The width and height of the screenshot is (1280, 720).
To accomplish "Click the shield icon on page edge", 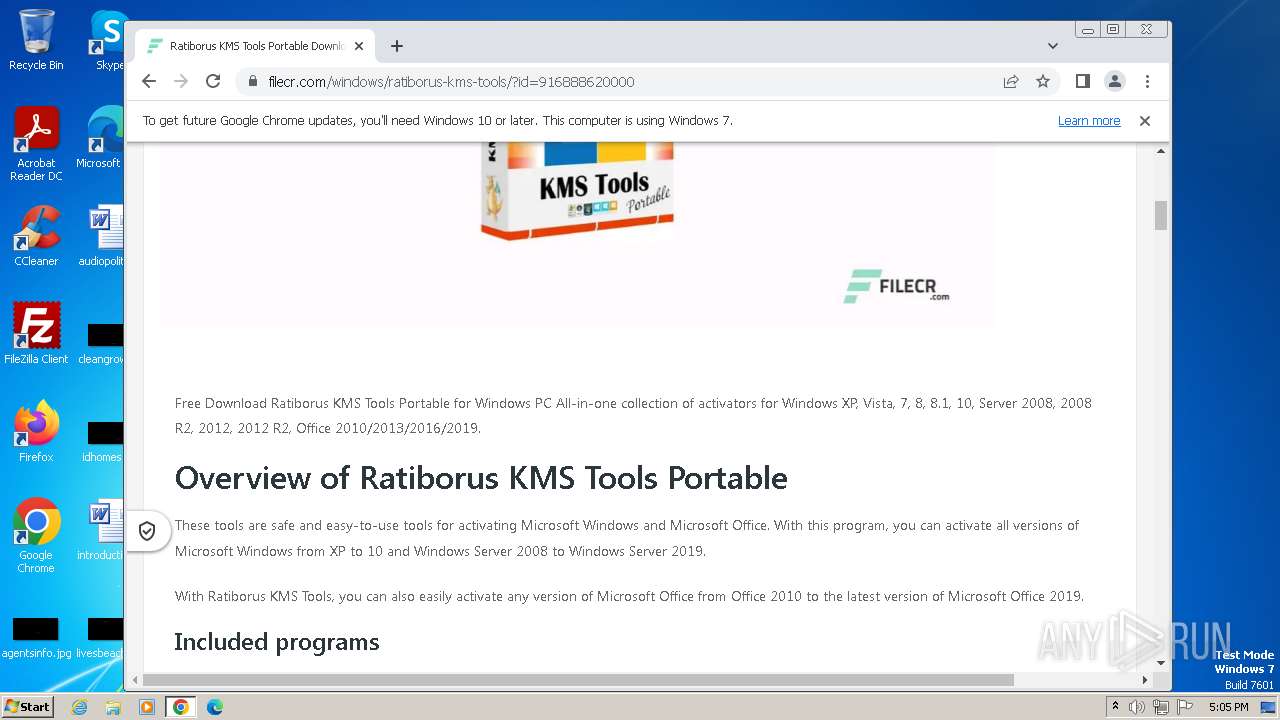I will pyautogui.click(x=147, y=531).
